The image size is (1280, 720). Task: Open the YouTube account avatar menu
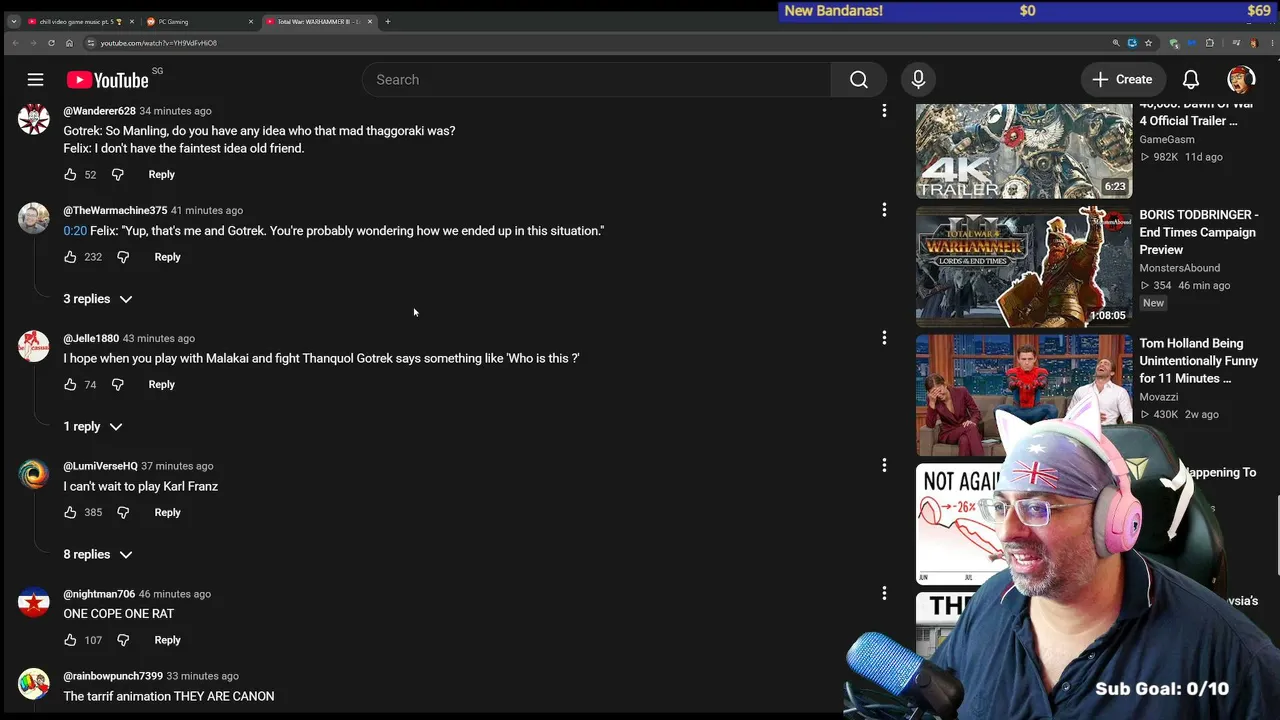pyautogui.click(x=1241, y=80)
